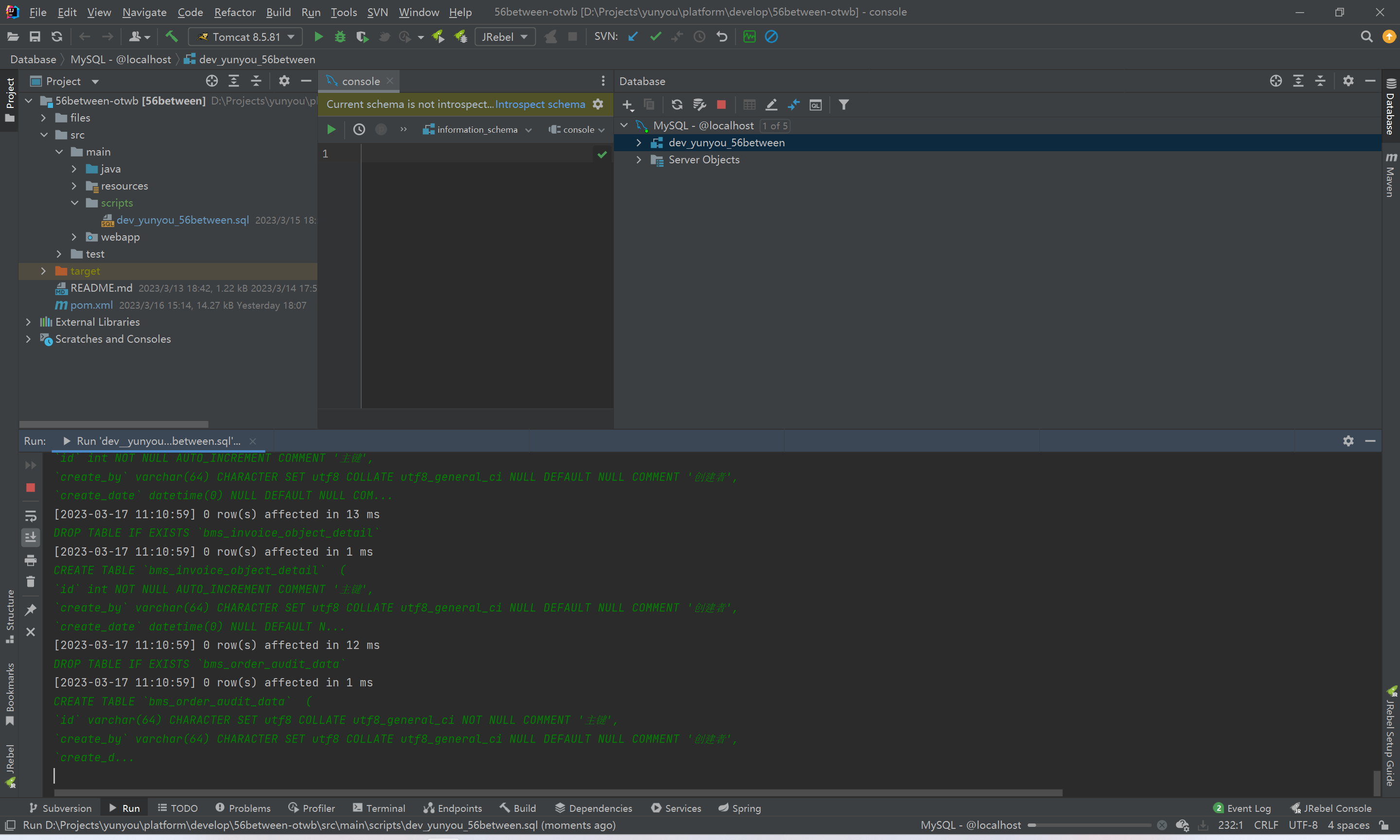Execute the console query with green play
1400x840 pixels.
coord(332,130)
